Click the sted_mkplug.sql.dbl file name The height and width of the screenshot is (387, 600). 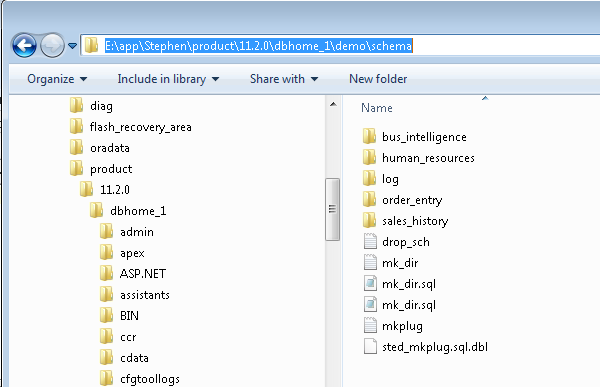(x=435, y=348)
